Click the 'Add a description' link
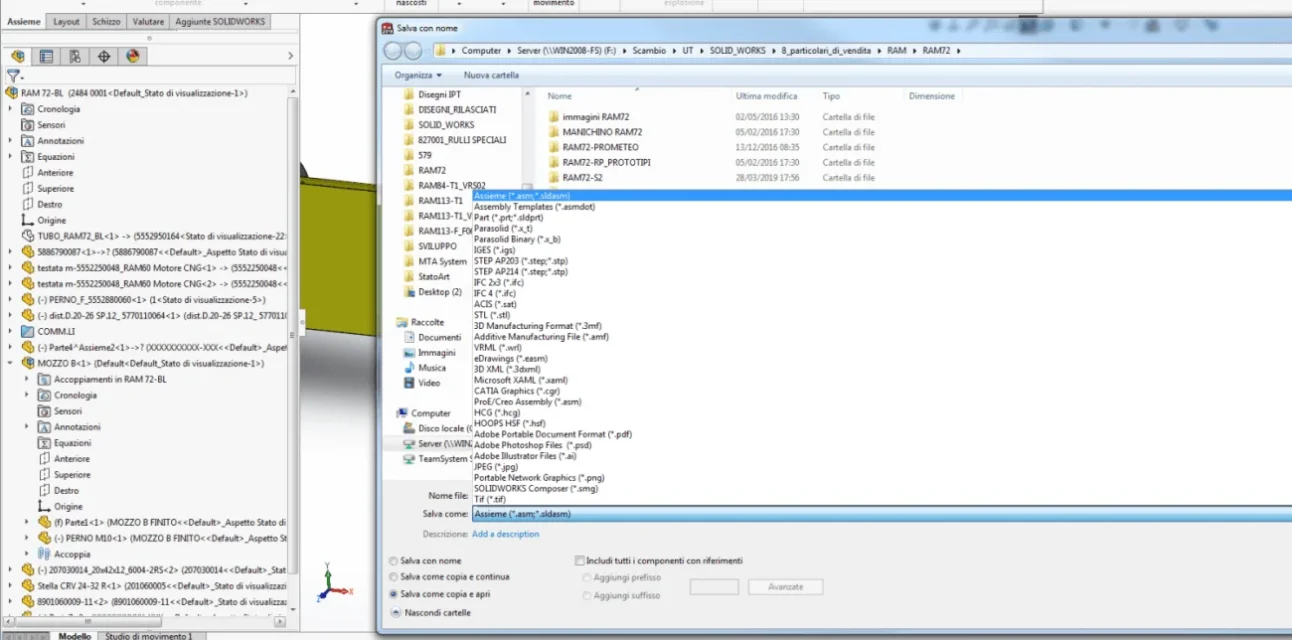Viewport: 1292px width, 640px height. [505, 534]
